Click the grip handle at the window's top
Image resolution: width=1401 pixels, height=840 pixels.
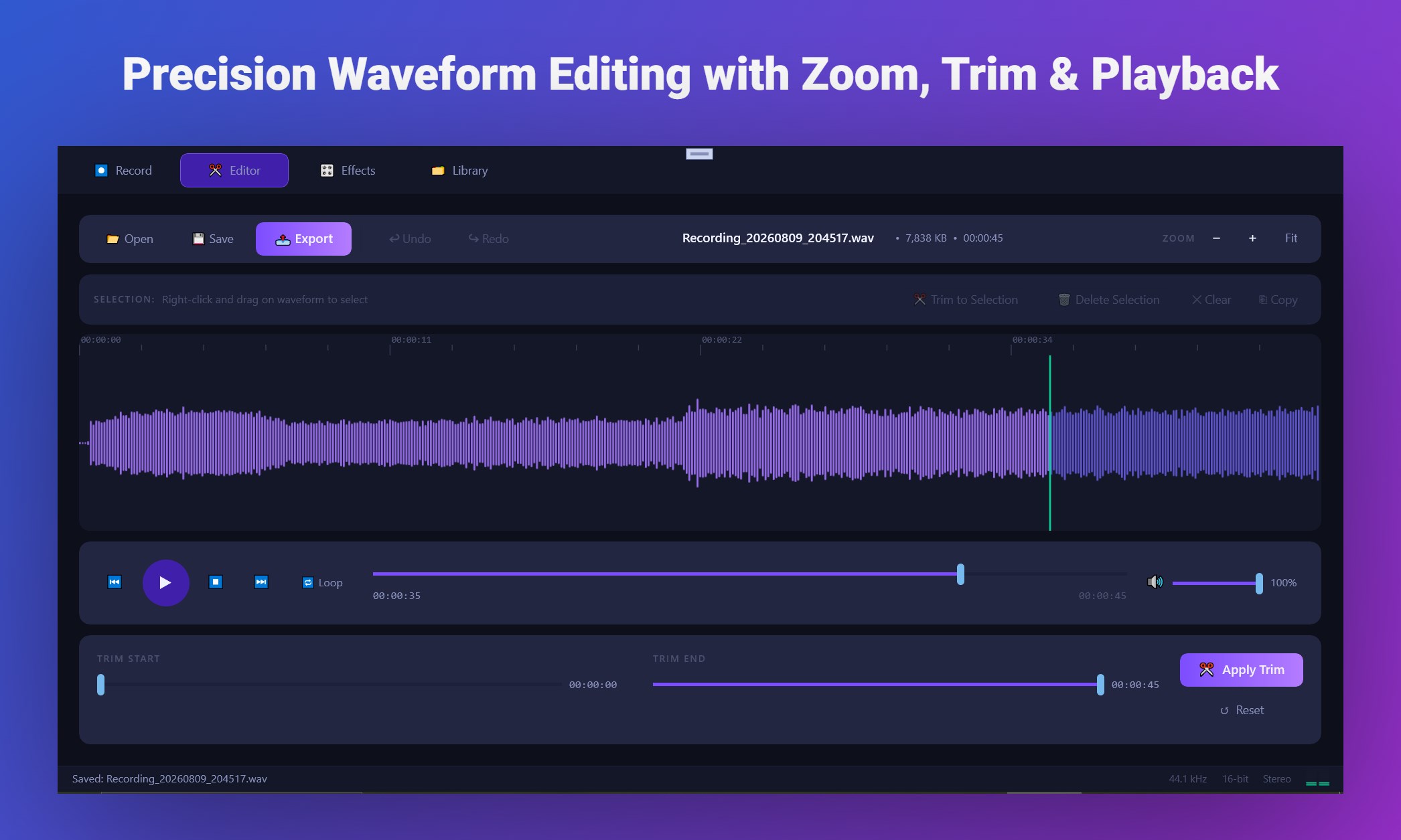point(699,154)
